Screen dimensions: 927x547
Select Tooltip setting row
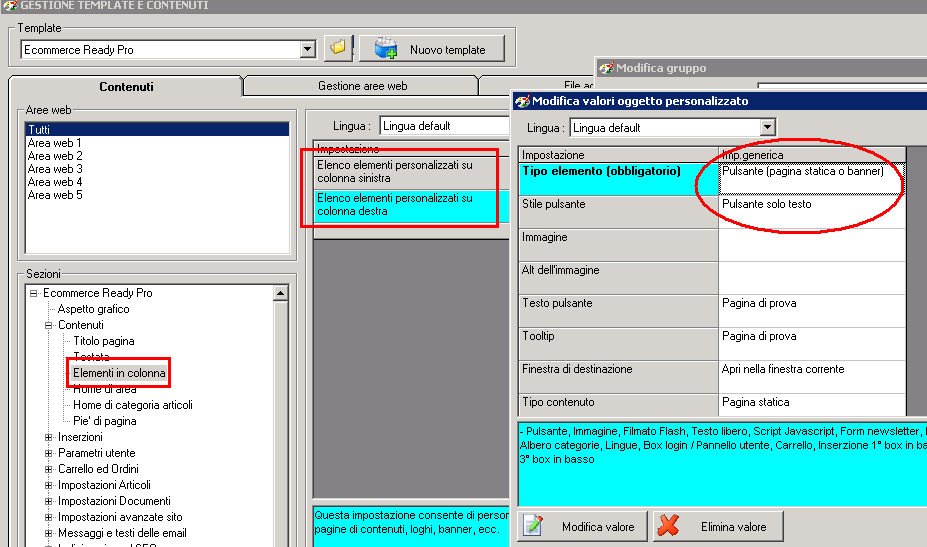[618, 344]
